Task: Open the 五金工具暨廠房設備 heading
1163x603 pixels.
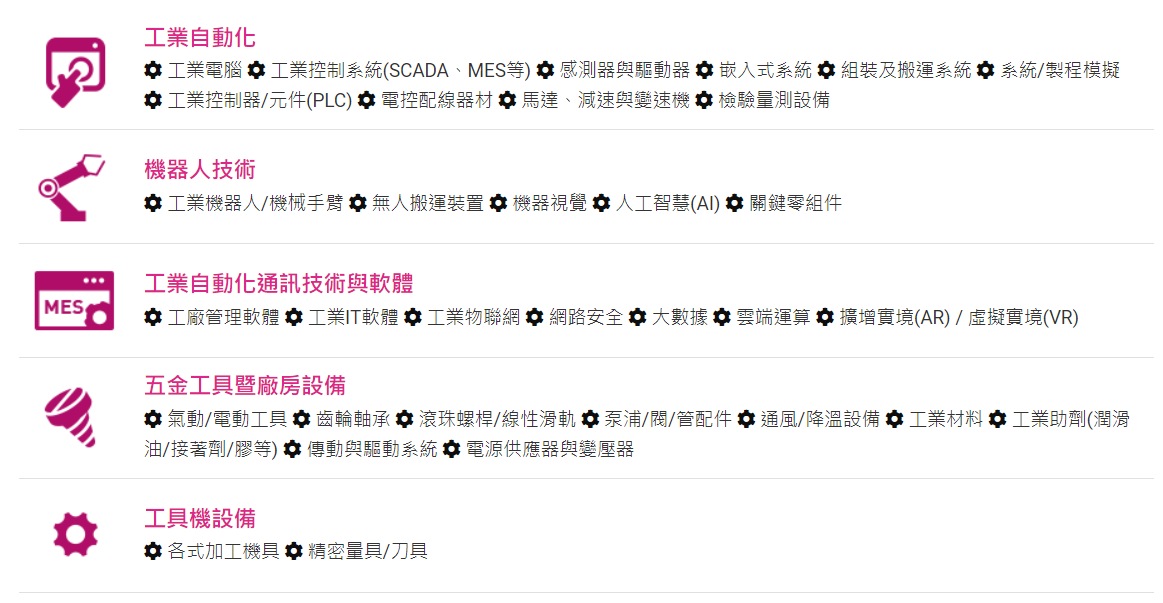Action: tap(245, 386)
